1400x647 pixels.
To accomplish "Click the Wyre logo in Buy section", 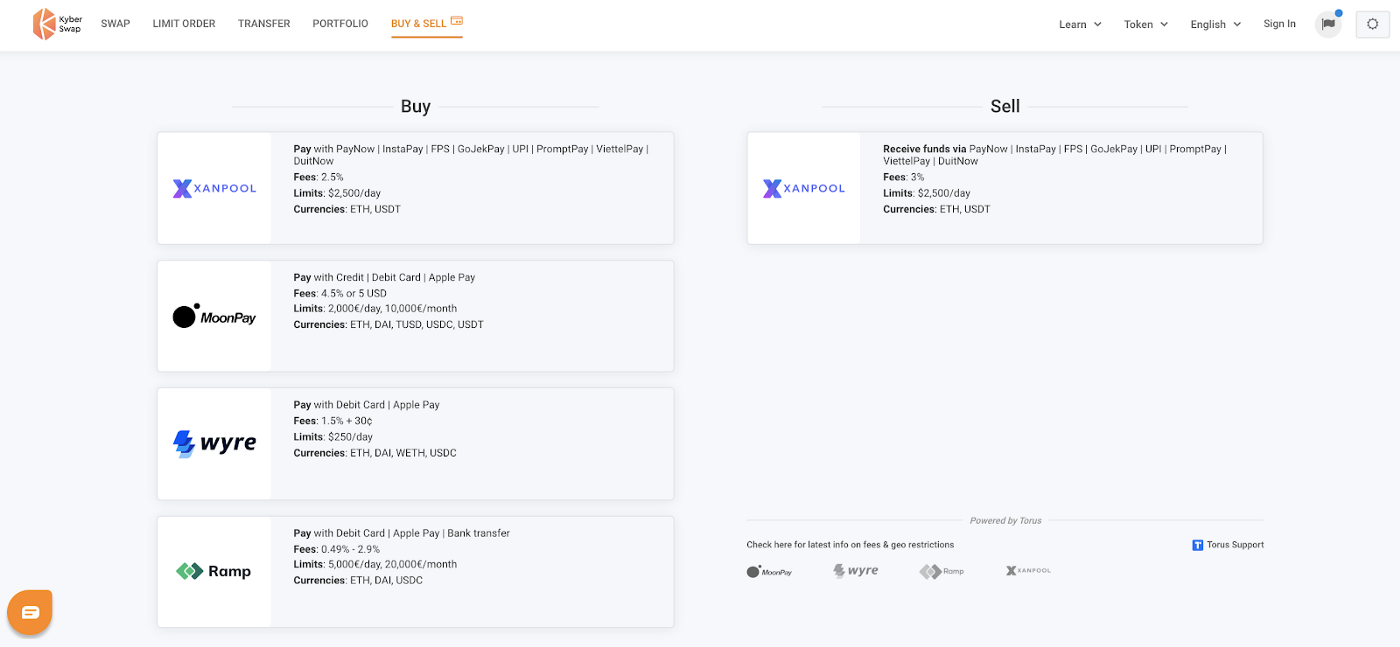I will pos(215,443).
